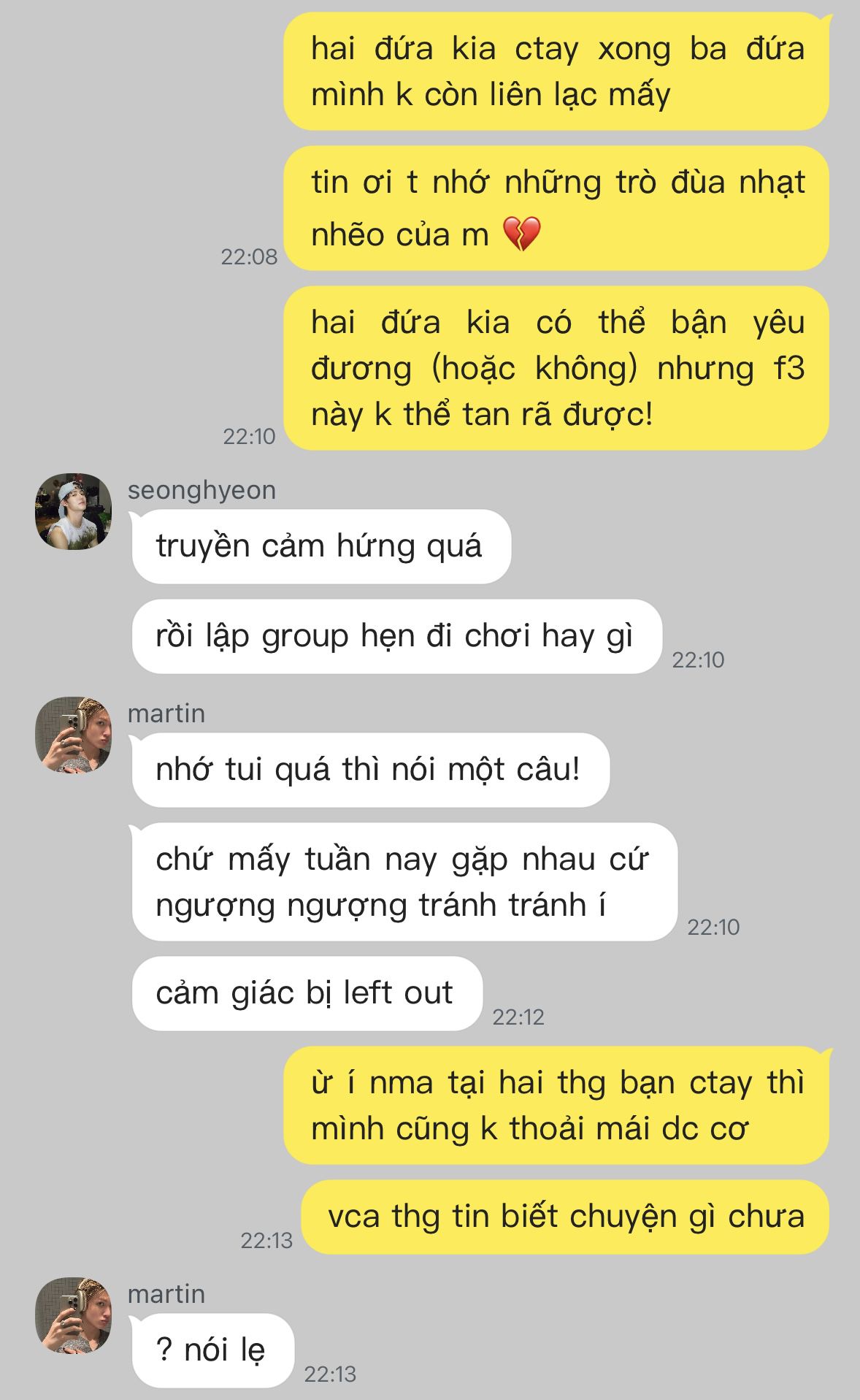Tap the 22:13 timestamp beside '? nói lẹ'
The height and width of the screenshot is (1400, 860).
(x=330, y=1374)
